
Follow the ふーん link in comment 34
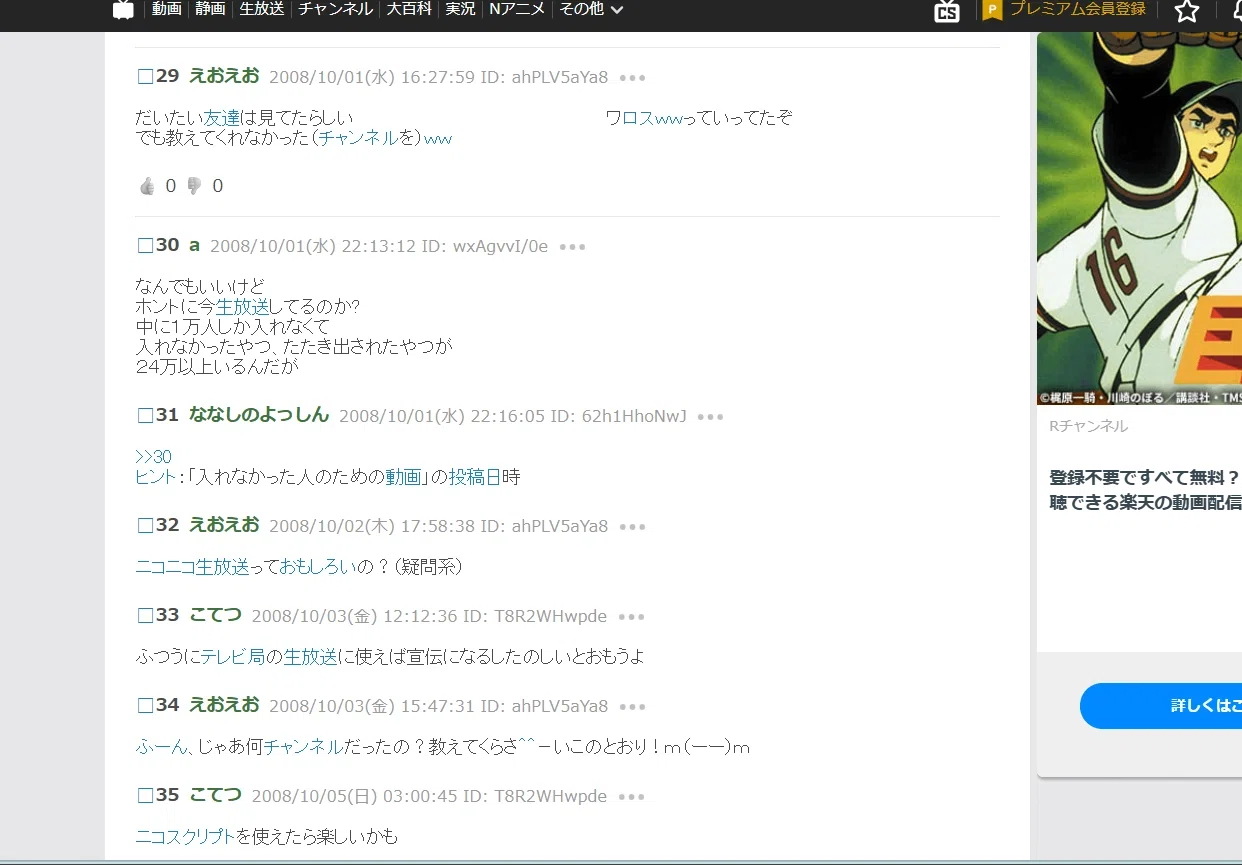(161, 747)
